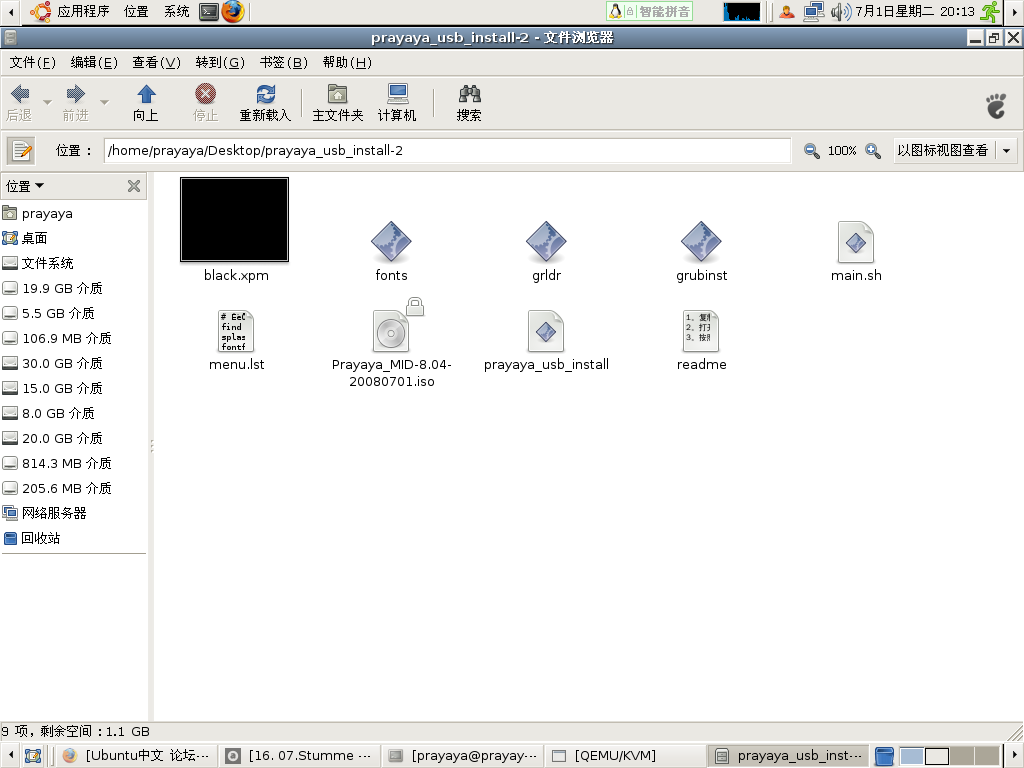Click the log out running man icon
Viewport: 1024px width, 768px height.
(991, 11)
